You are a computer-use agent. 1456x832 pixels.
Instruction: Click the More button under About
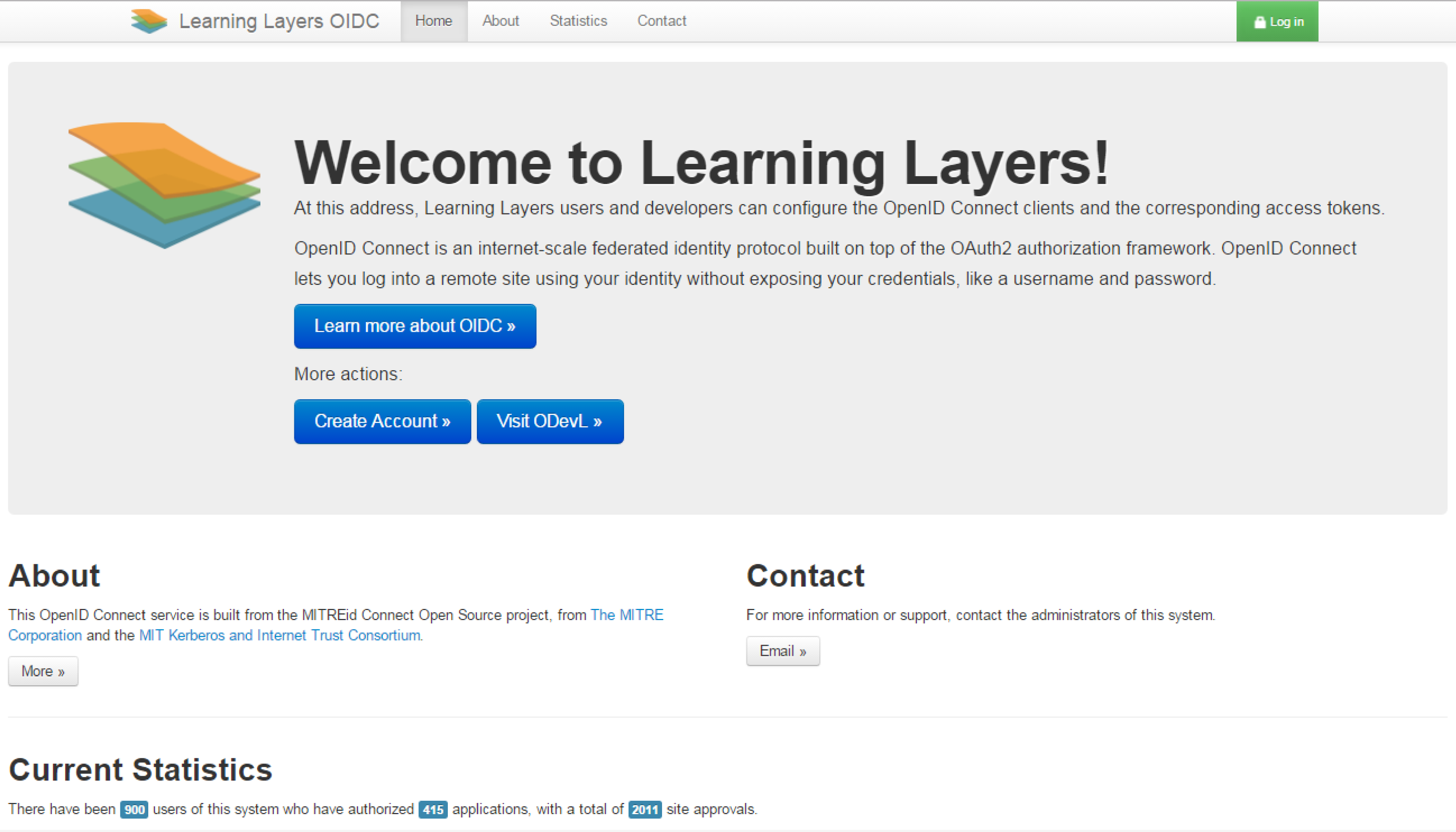point(43,671)
